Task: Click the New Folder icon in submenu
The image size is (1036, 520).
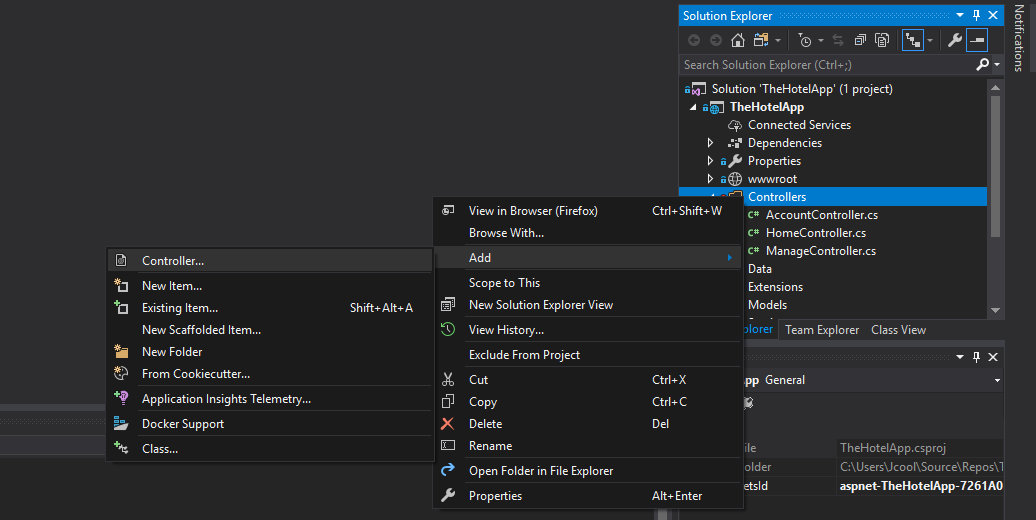Action: (x=121, y=352)
